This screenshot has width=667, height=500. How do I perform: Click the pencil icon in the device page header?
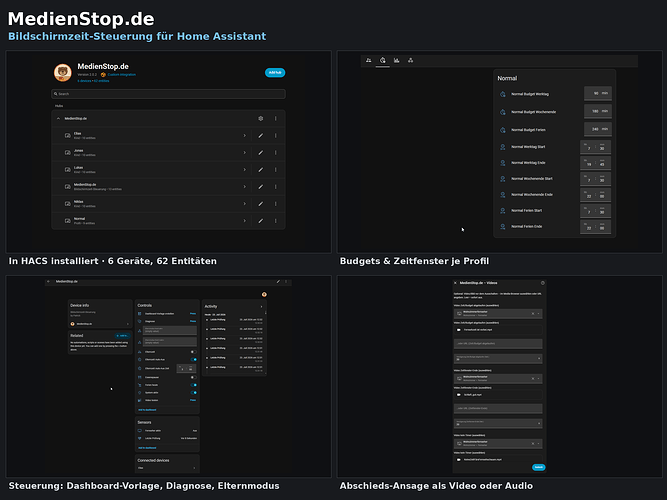278,281
